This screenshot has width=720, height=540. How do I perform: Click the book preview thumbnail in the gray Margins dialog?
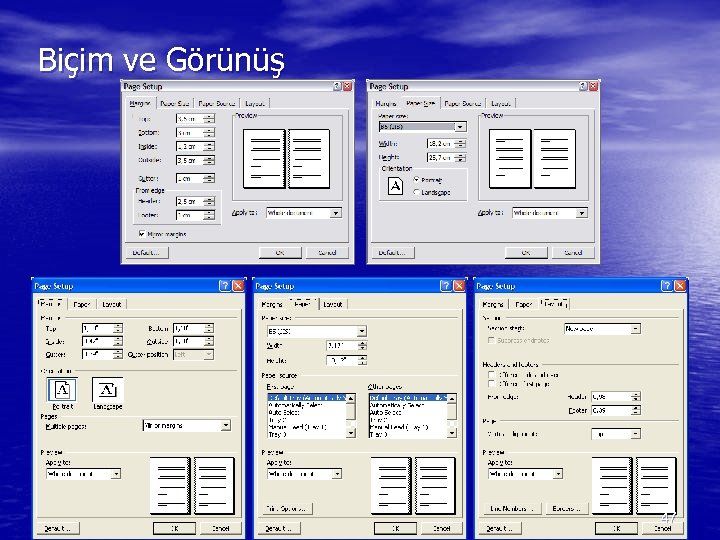tap(287, 159)
